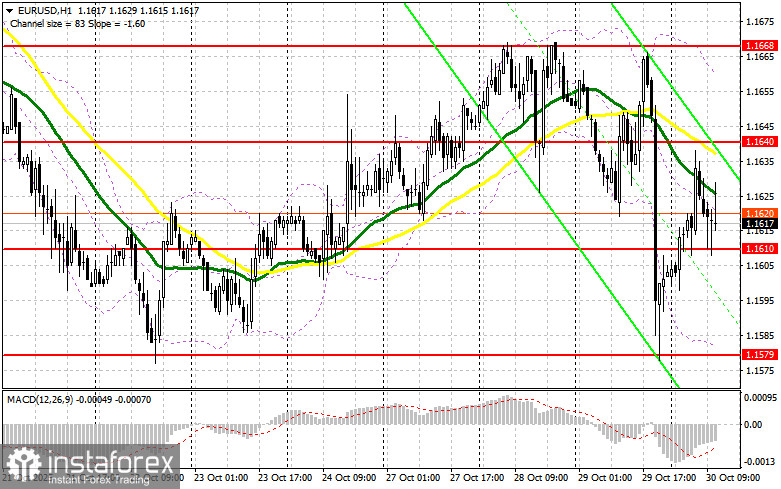Click the 1.1635 price axis value
Viewport: 781px width, 489px height.
coord(760,161)
